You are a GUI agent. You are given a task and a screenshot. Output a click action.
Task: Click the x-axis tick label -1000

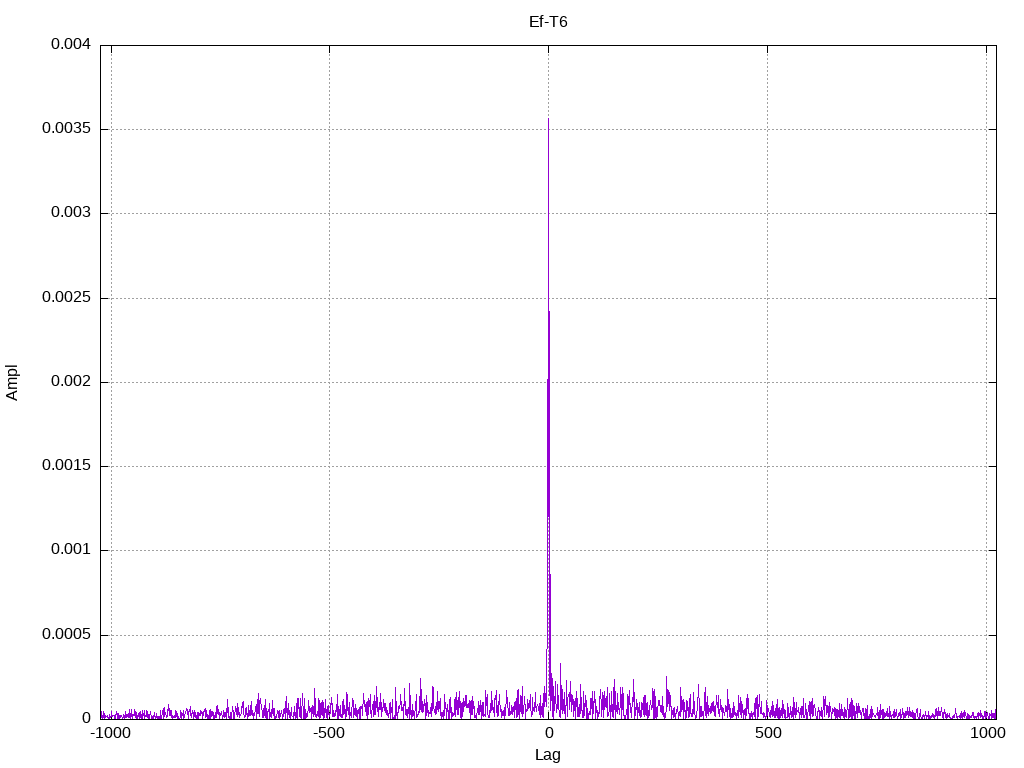click(110, 733)
